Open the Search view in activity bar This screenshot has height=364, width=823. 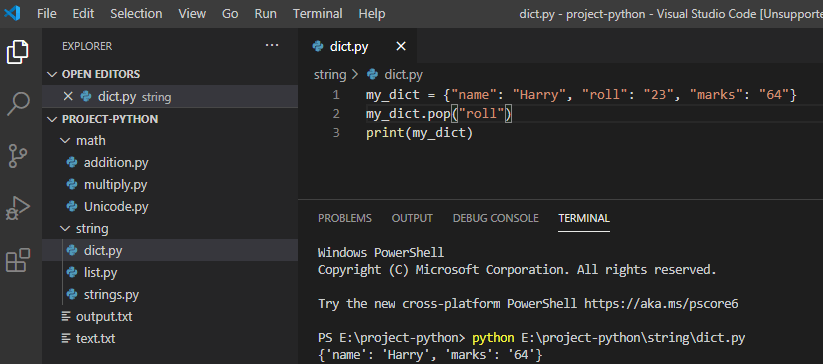coord(17,103)
